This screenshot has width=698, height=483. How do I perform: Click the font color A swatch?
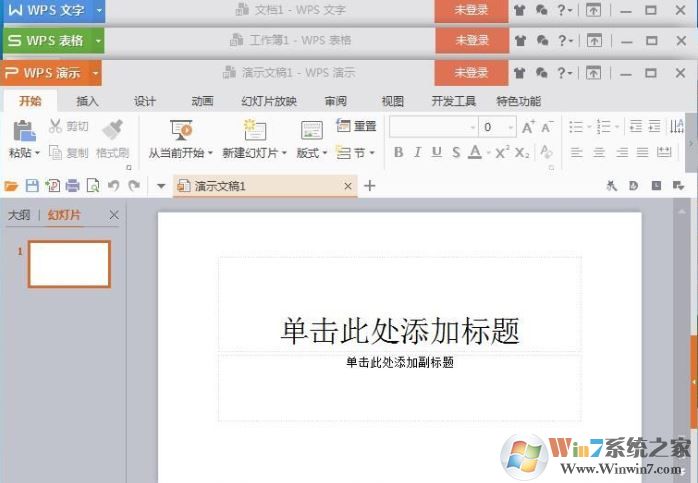(475, 152)
